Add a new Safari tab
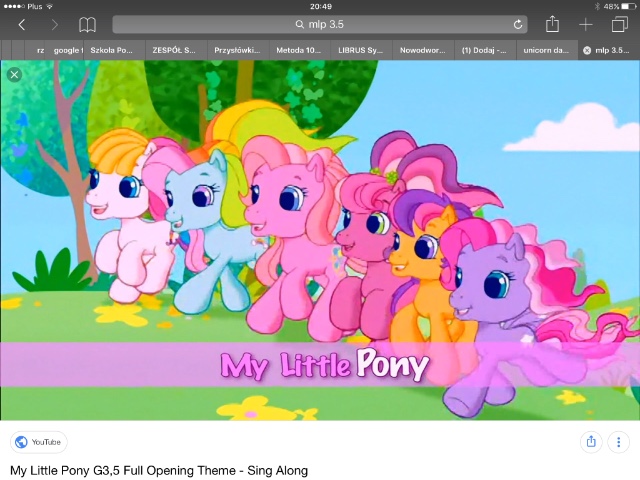The image size is (640, 480). (586, 25)
